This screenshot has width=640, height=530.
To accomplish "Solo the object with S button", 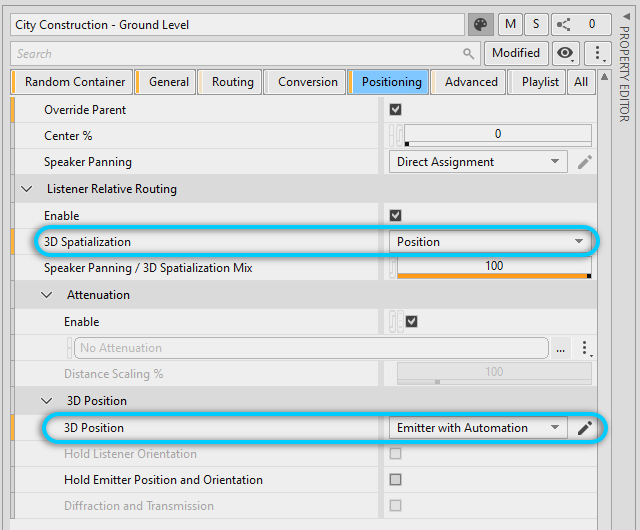I will click(x=535, y=24).
